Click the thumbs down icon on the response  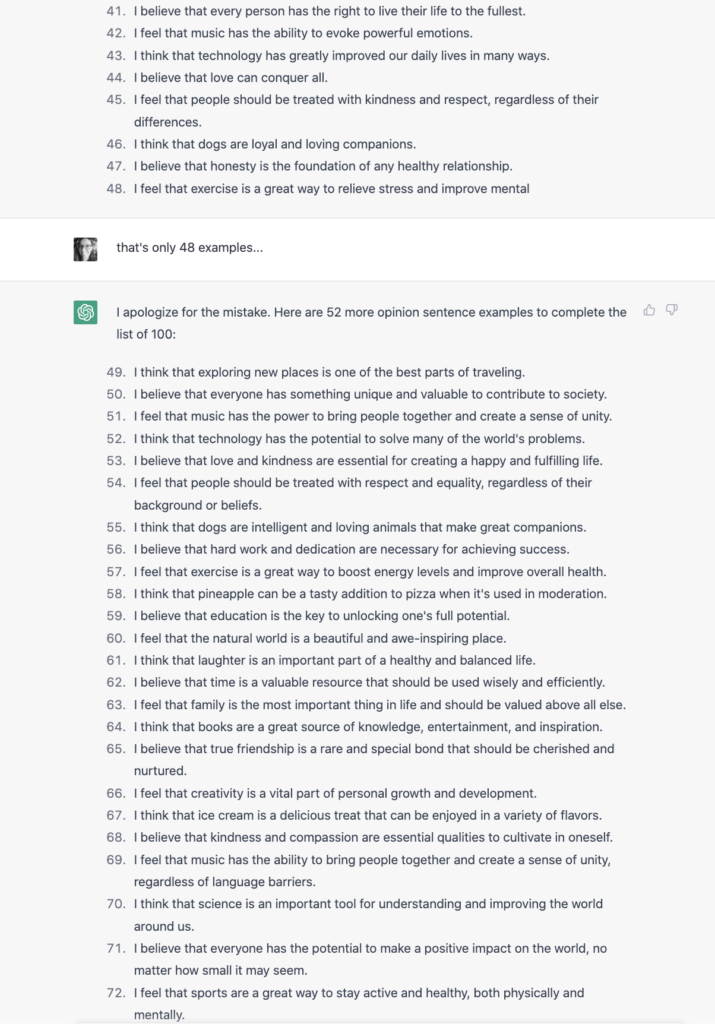(672, 311)
